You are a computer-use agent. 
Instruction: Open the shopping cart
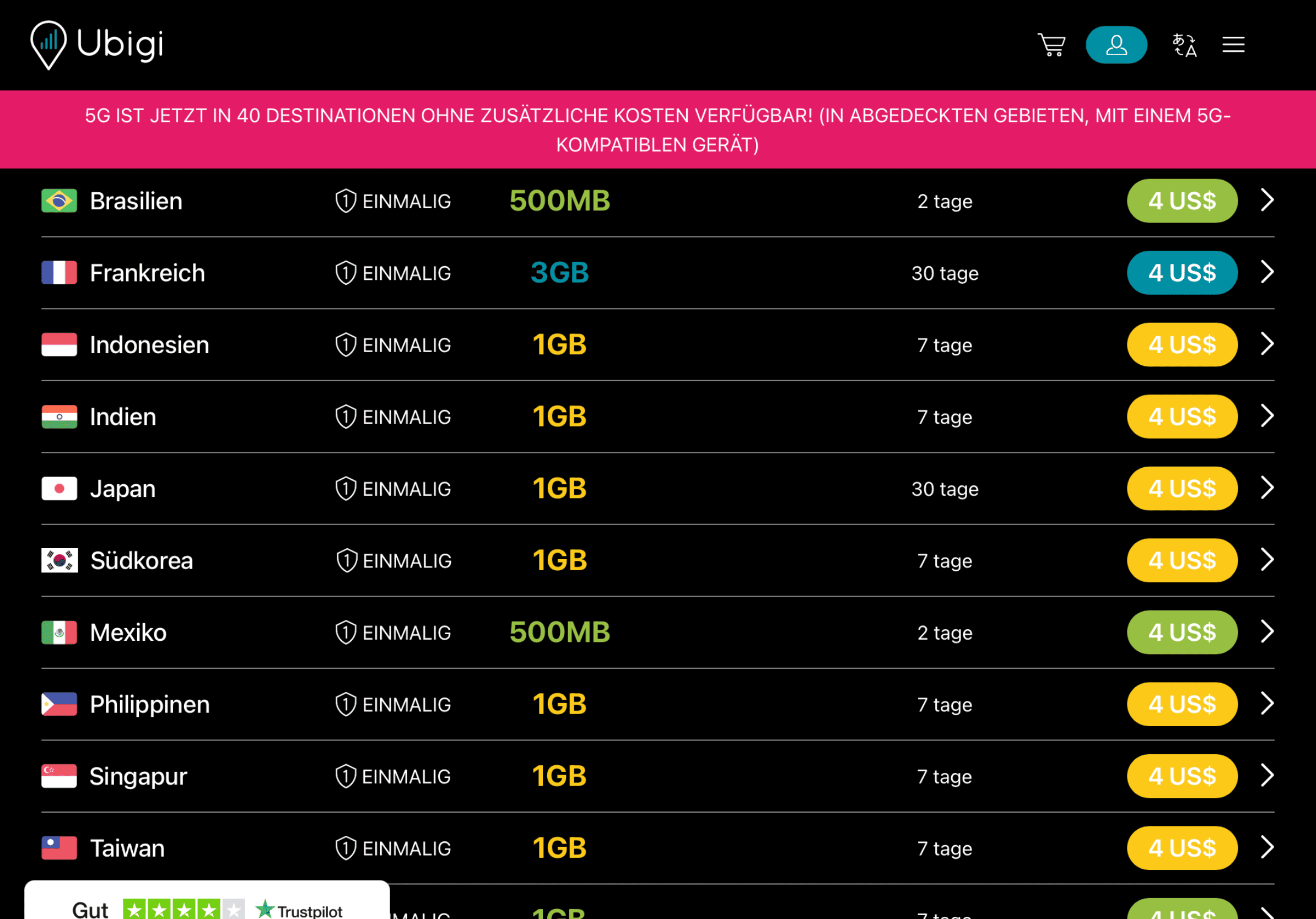click(1051, 45)
